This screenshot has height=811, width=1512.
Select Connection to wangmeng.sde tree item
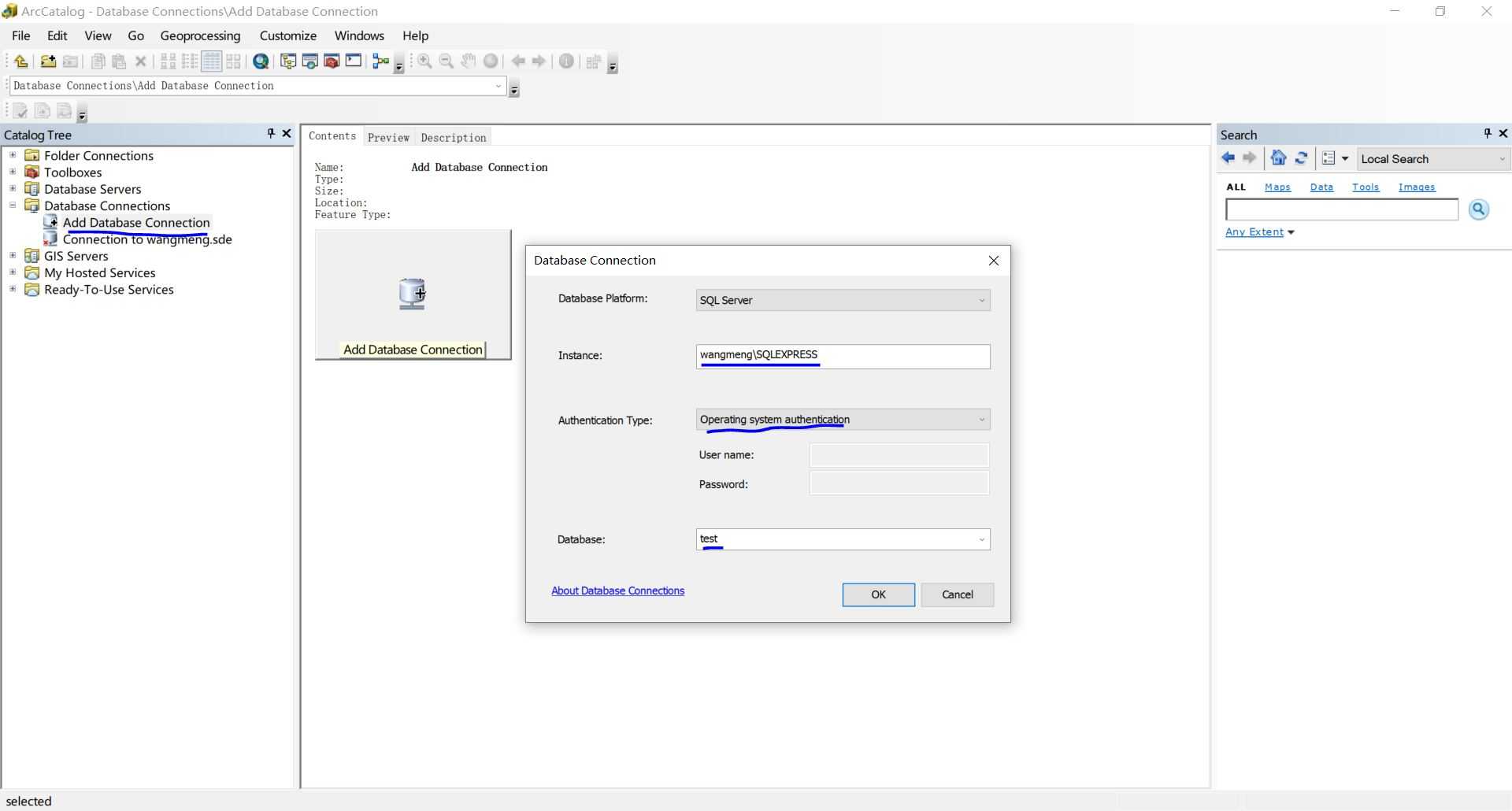[147, 239]
